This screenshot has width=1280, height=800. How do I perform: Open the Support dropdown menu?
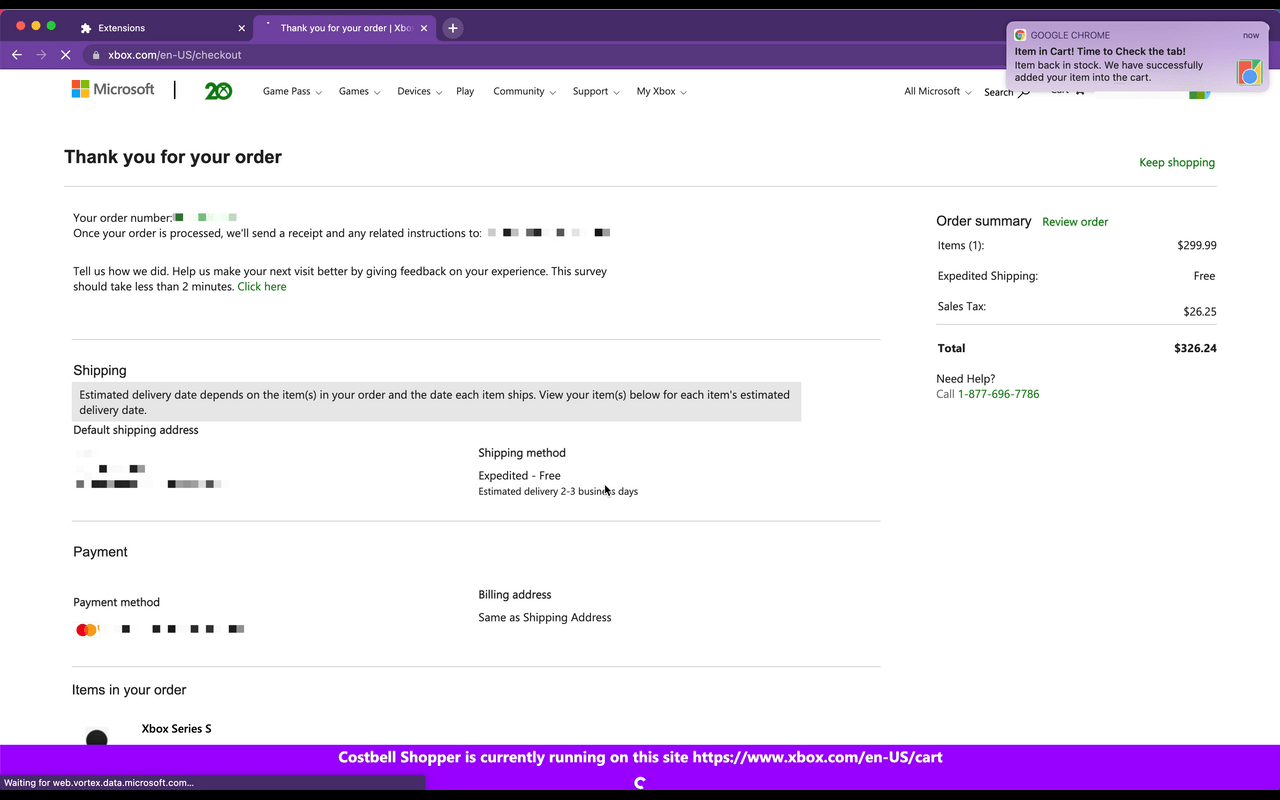coord(596,91)
